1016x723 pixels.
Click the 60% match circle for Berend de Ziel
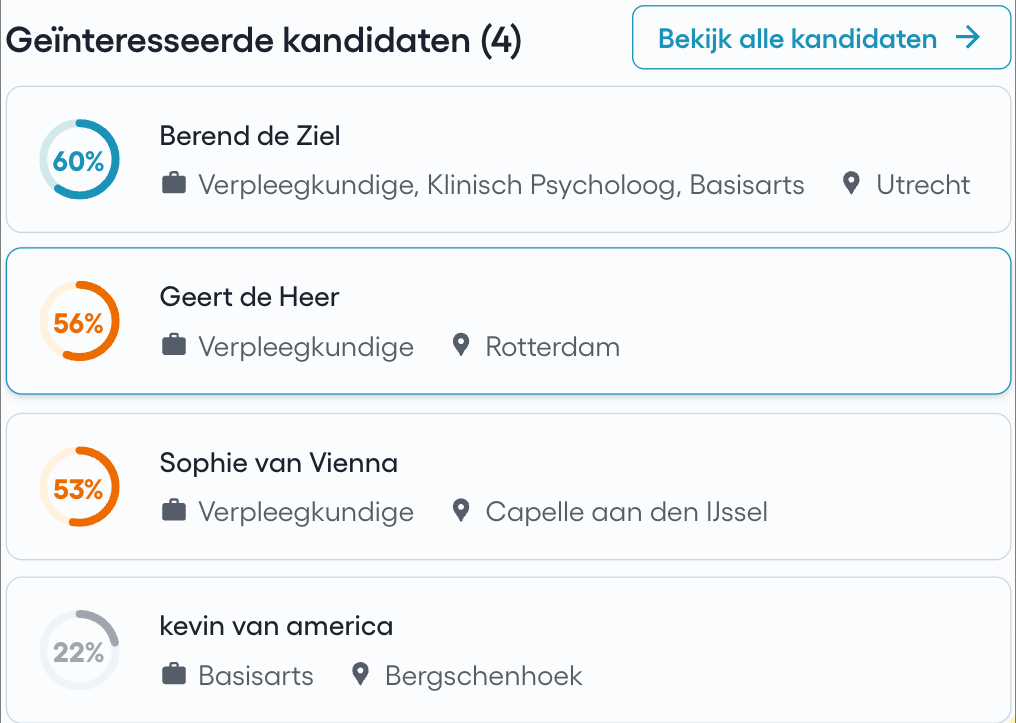tap(79, 159)
